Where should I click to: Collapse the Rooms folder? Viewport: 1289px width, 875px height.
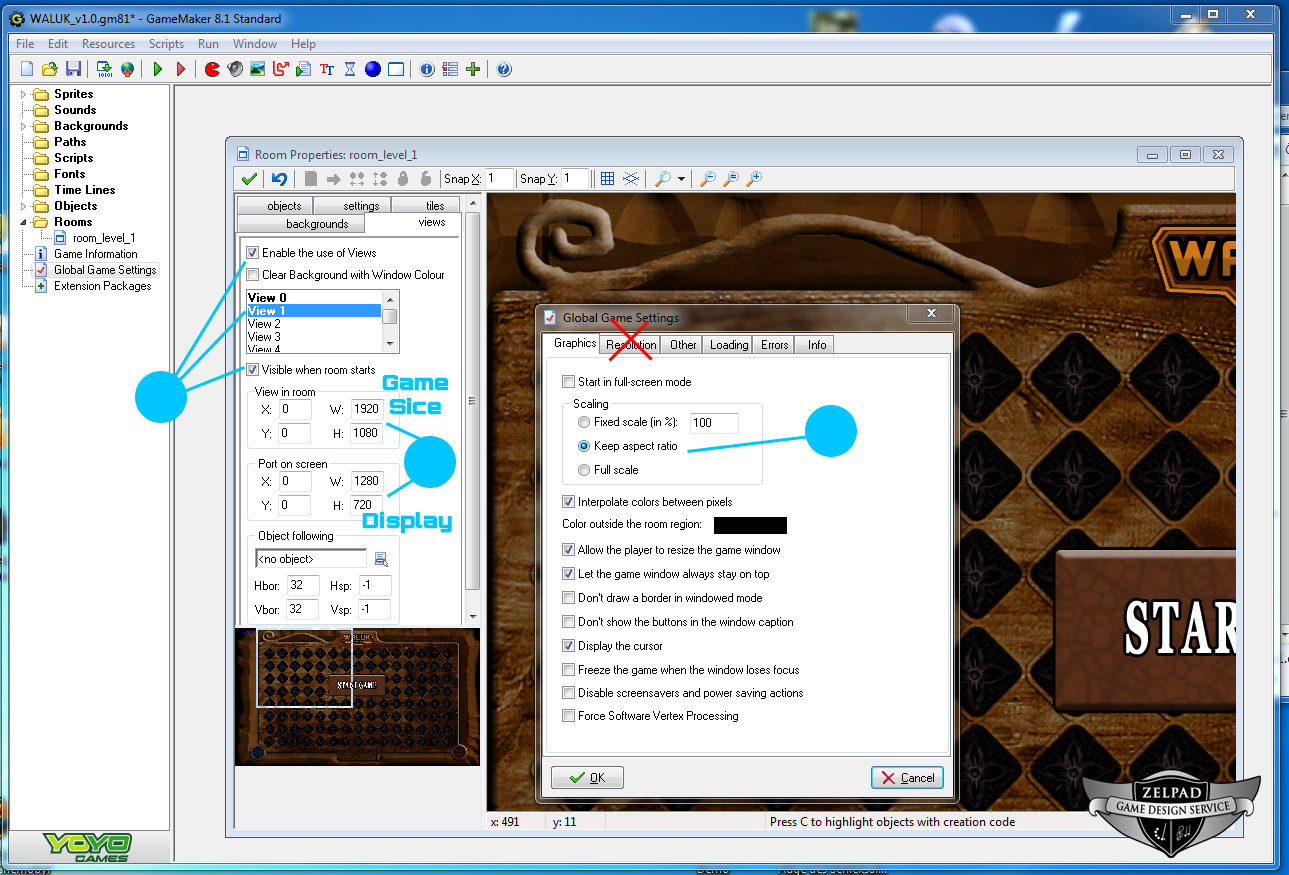click(24, 222)
